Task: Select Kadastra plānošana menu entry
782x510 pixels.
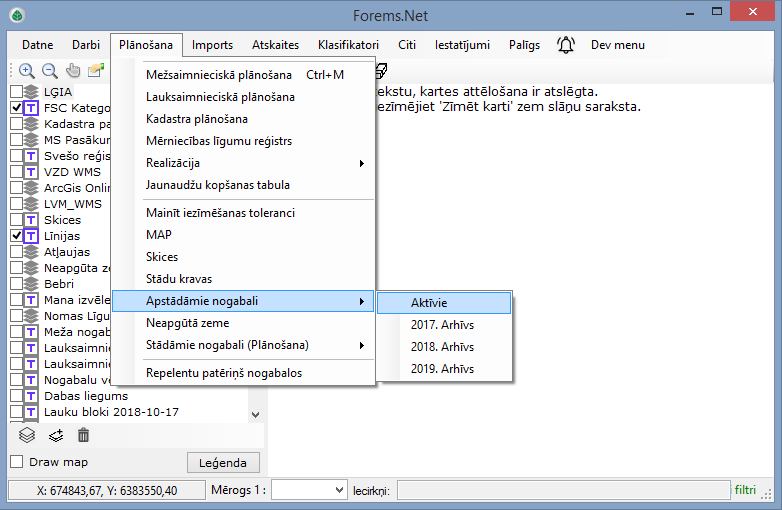Action: (x=243, y=119)
